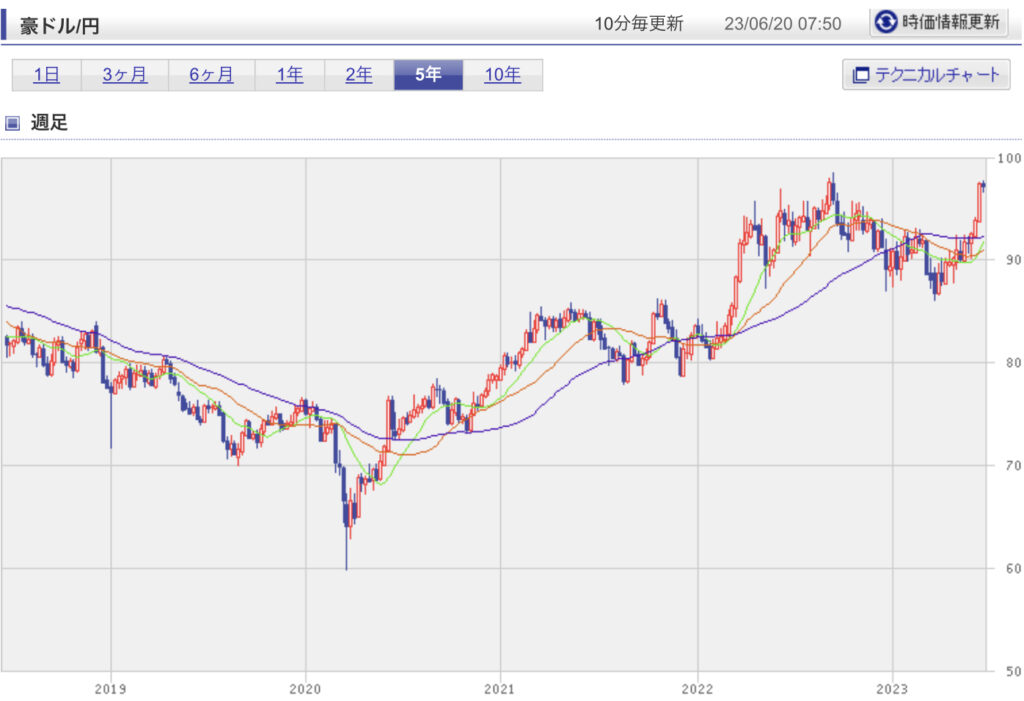Show the 6ヶ月 chart range

coord(211,75)
